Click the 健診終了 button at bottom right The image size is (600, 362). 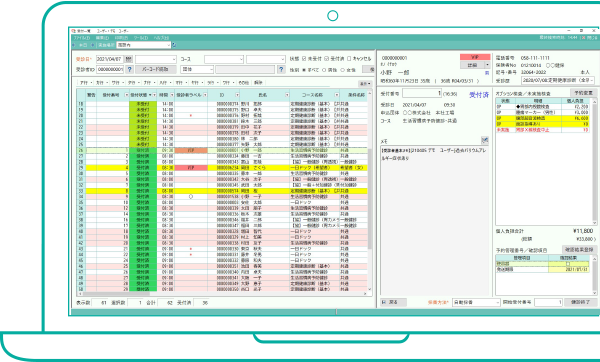580,302
